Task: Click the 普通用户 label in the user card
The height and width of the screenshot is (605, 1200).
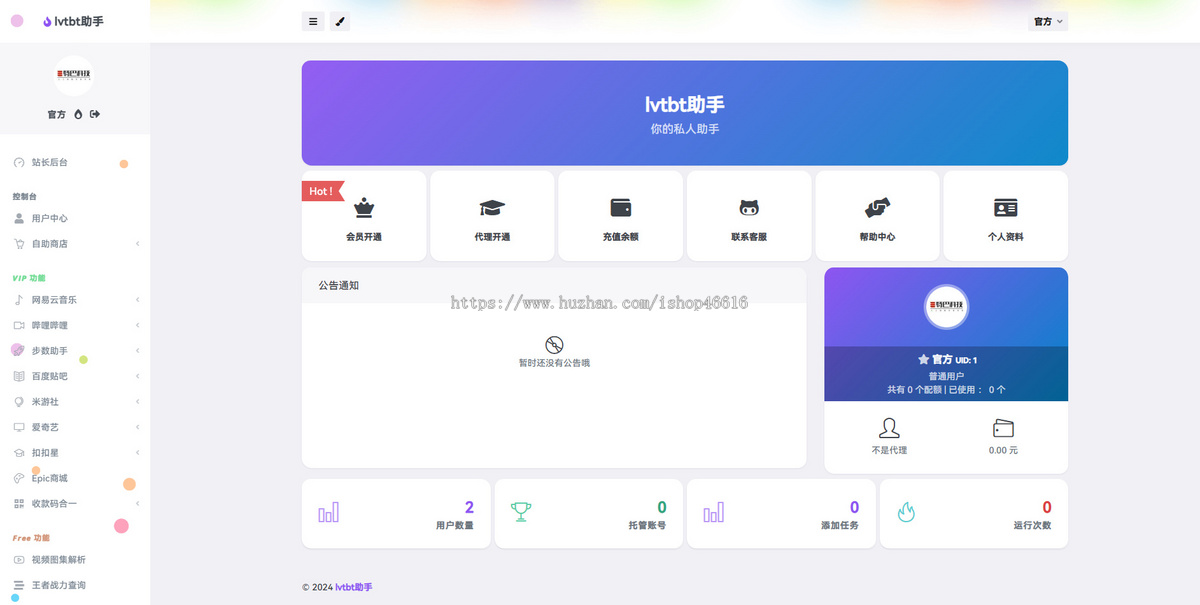Action: click(946, 376)
